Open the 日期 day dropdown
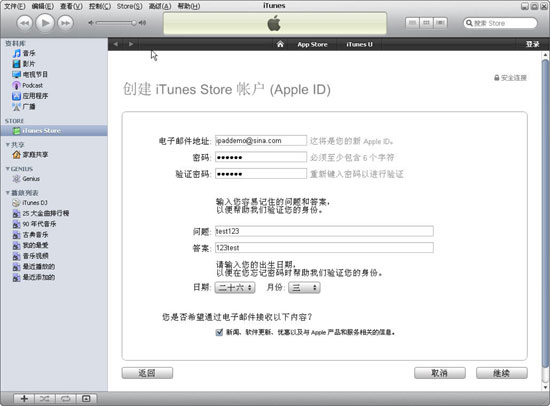550x406 pixels. point(235,287)
